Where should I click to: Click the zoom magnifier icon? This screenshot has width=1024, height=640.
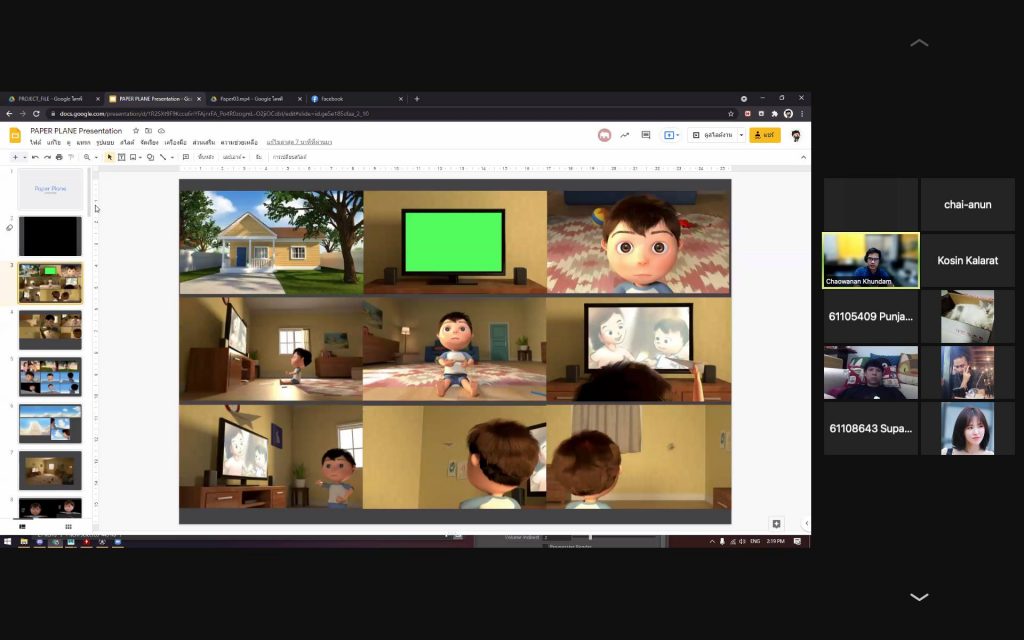click(87, 157)
